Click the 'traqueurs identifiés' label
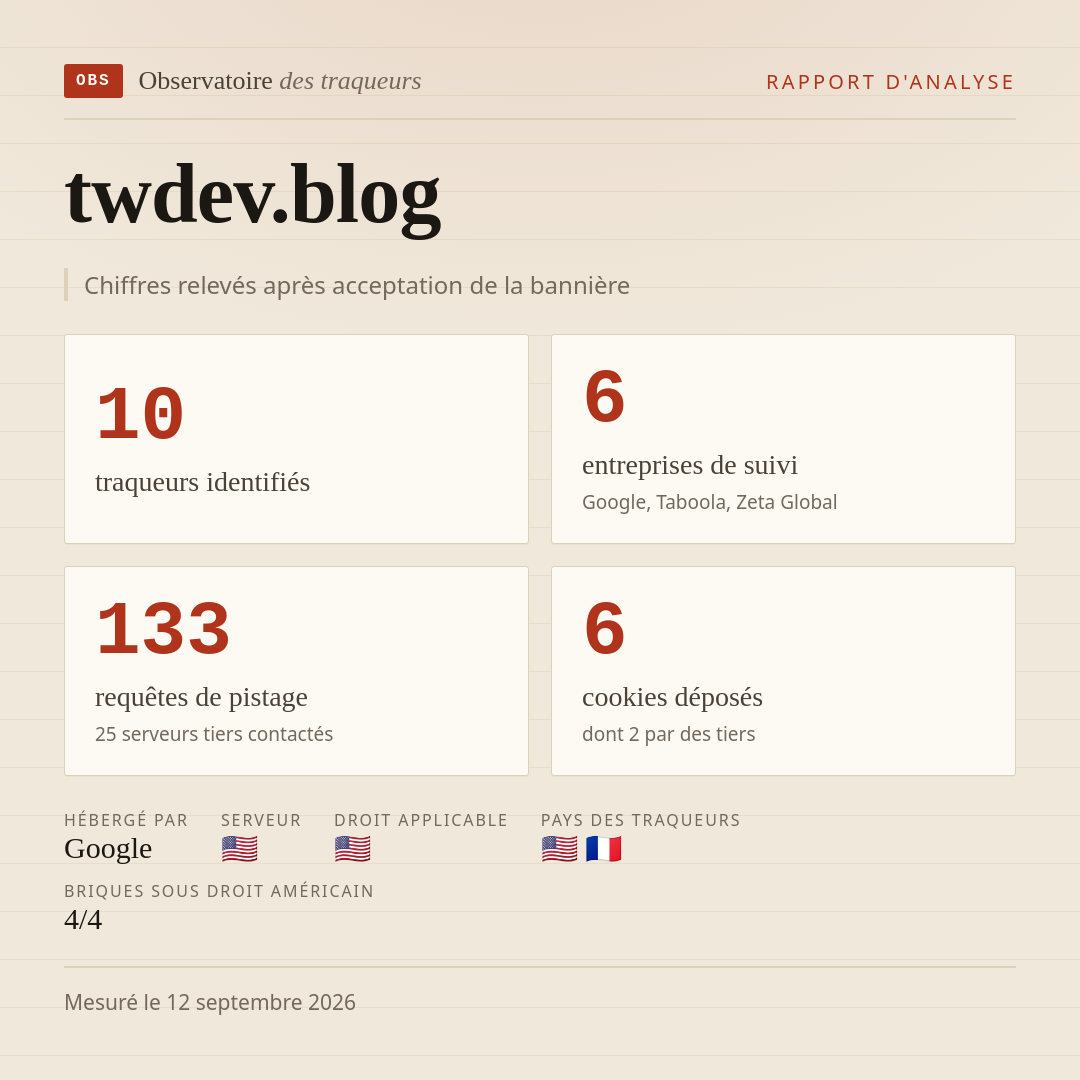The height and width of the screenshot is (1080, 1080). [x=202, y=482]
